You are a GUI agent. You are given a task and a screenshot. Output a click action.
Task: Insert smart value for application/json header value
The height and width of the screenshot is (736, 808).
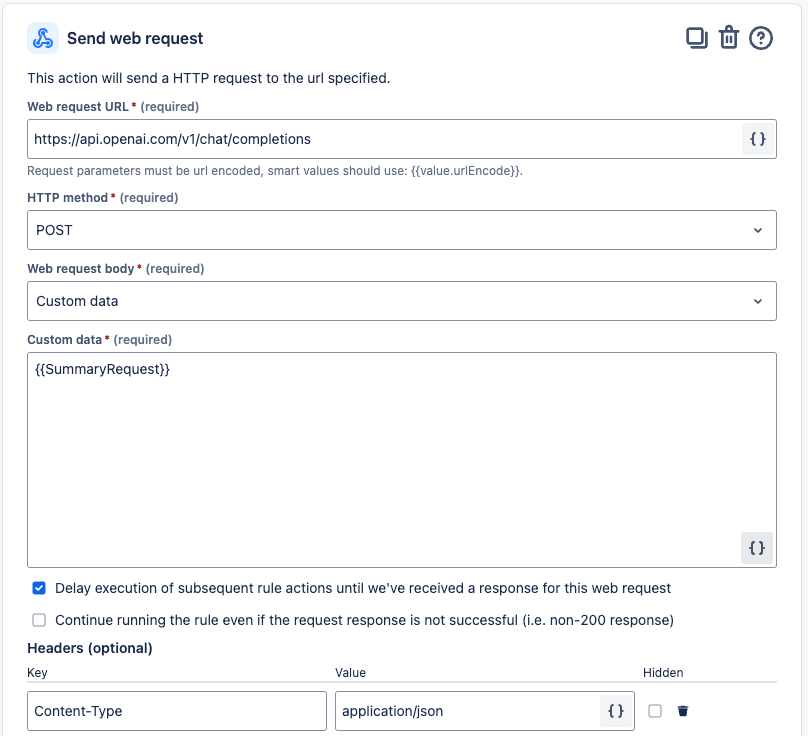point(616,711)
